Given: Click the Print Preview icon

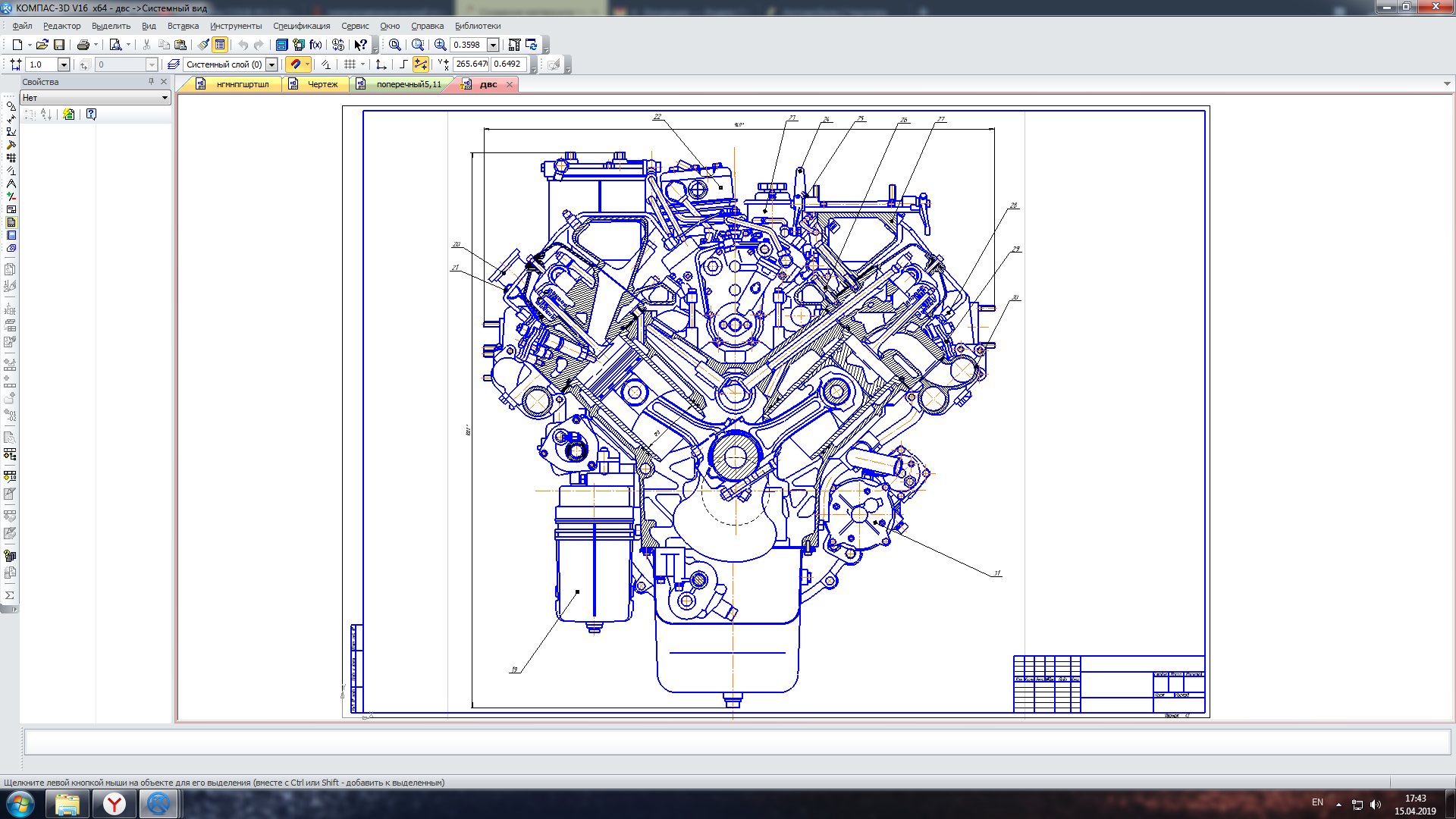Looking at the screenshot, I should coord(115,45).
